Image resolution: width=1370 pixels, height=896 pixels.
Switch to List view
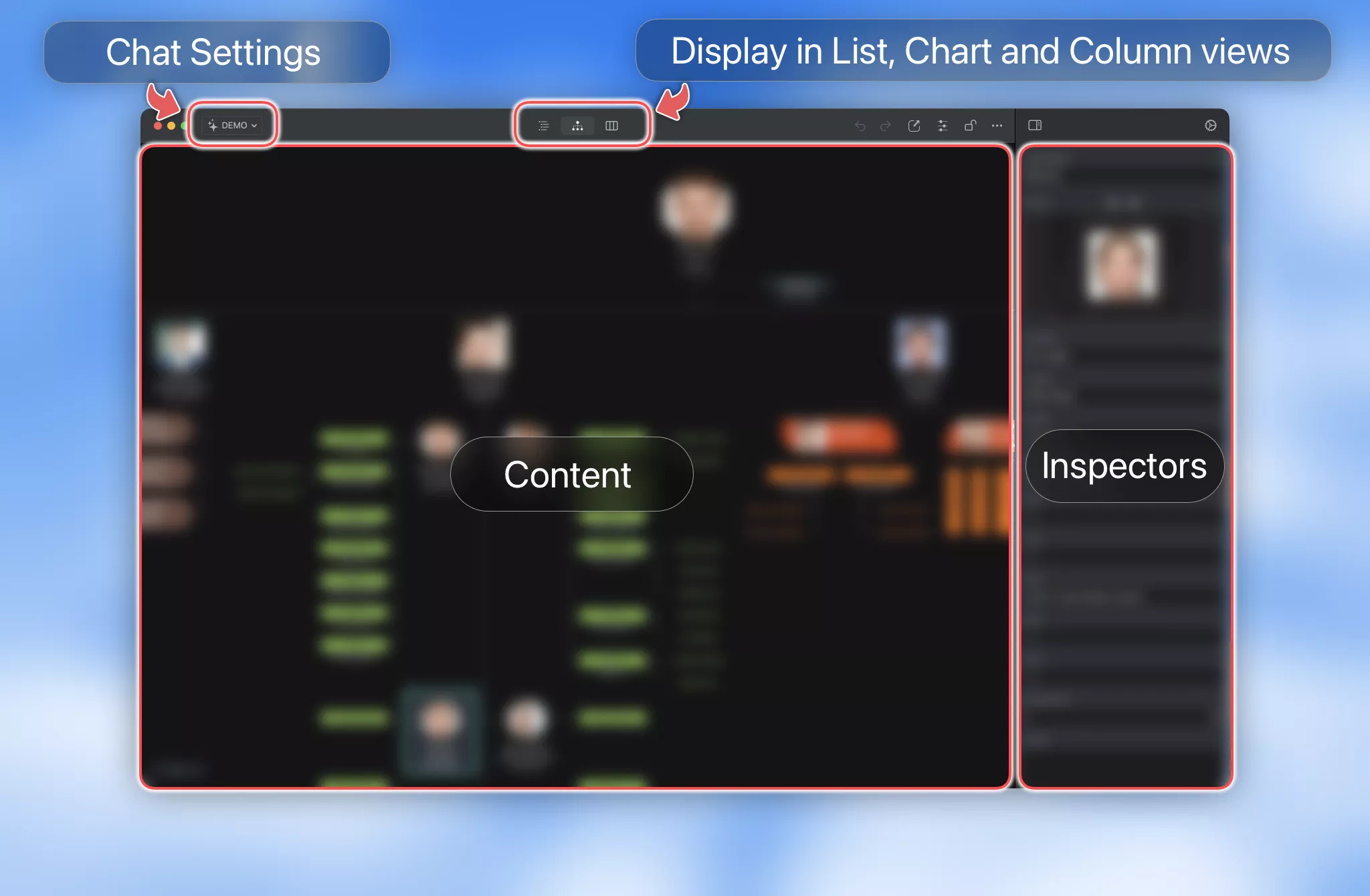click(545, 125)
